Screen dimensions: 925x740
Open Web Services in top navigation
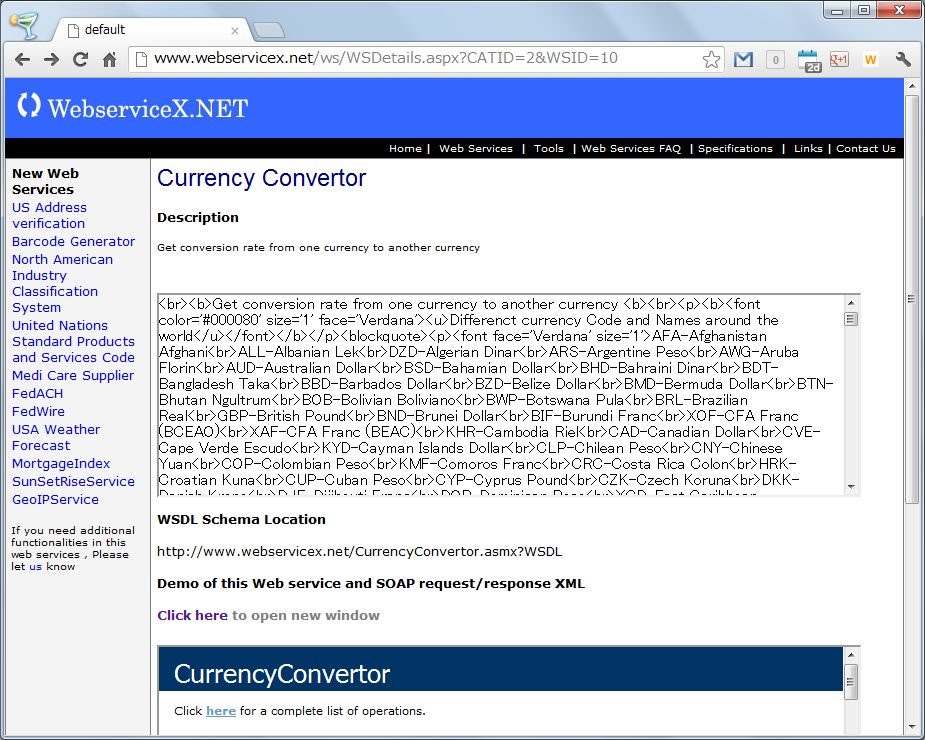click(475, 148)
